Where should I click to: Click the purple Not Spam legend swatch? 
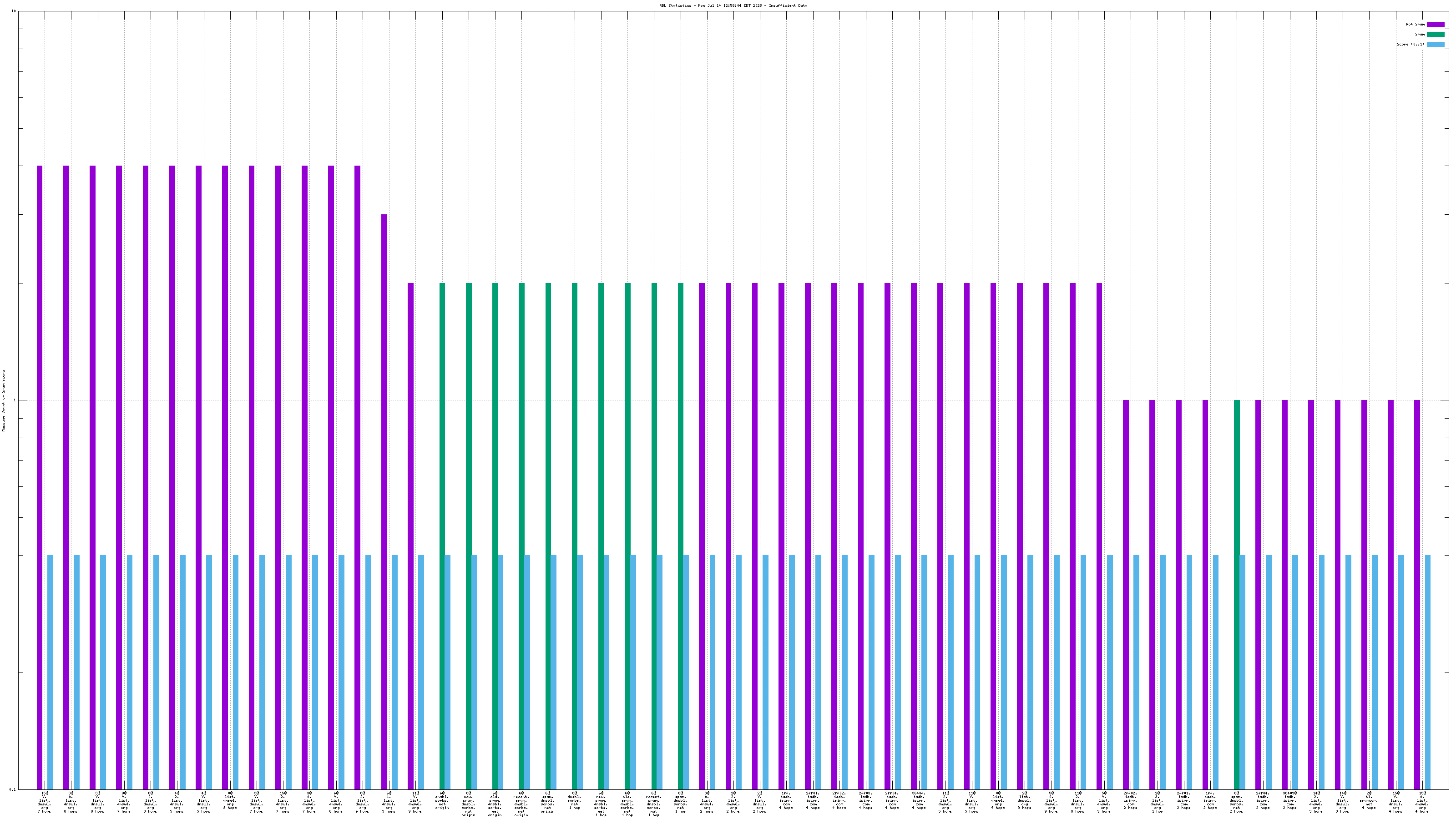pyautogui.click(x=1435, y=24)
